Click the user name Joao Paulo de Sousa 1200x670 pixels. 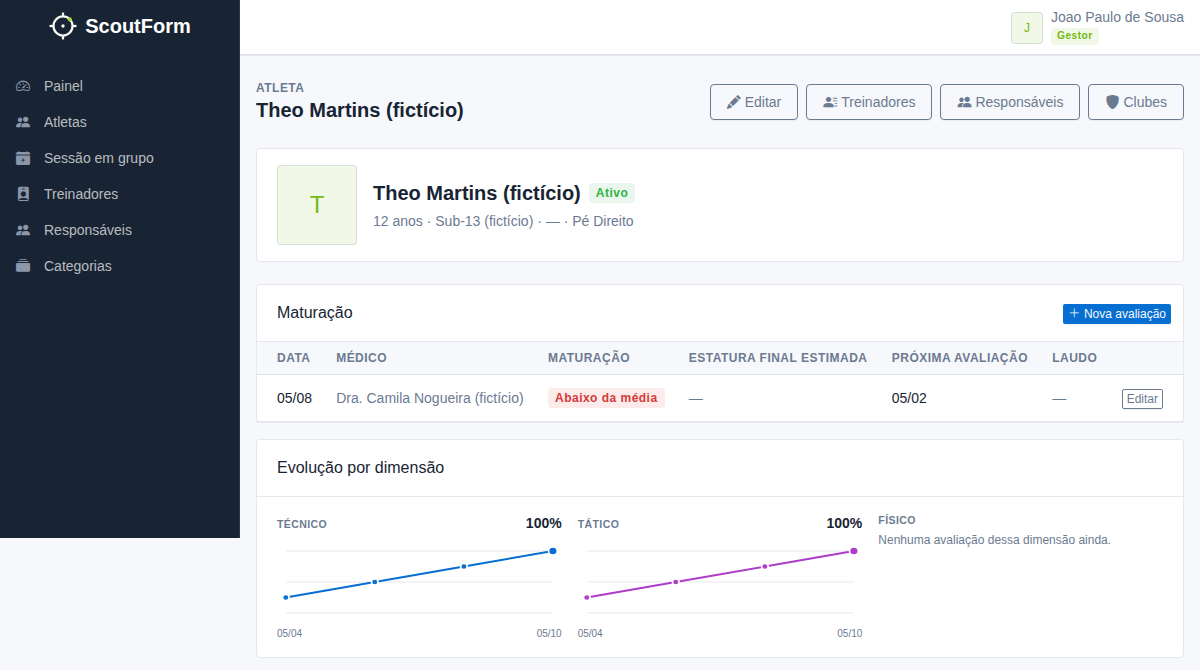(1117, 17)
